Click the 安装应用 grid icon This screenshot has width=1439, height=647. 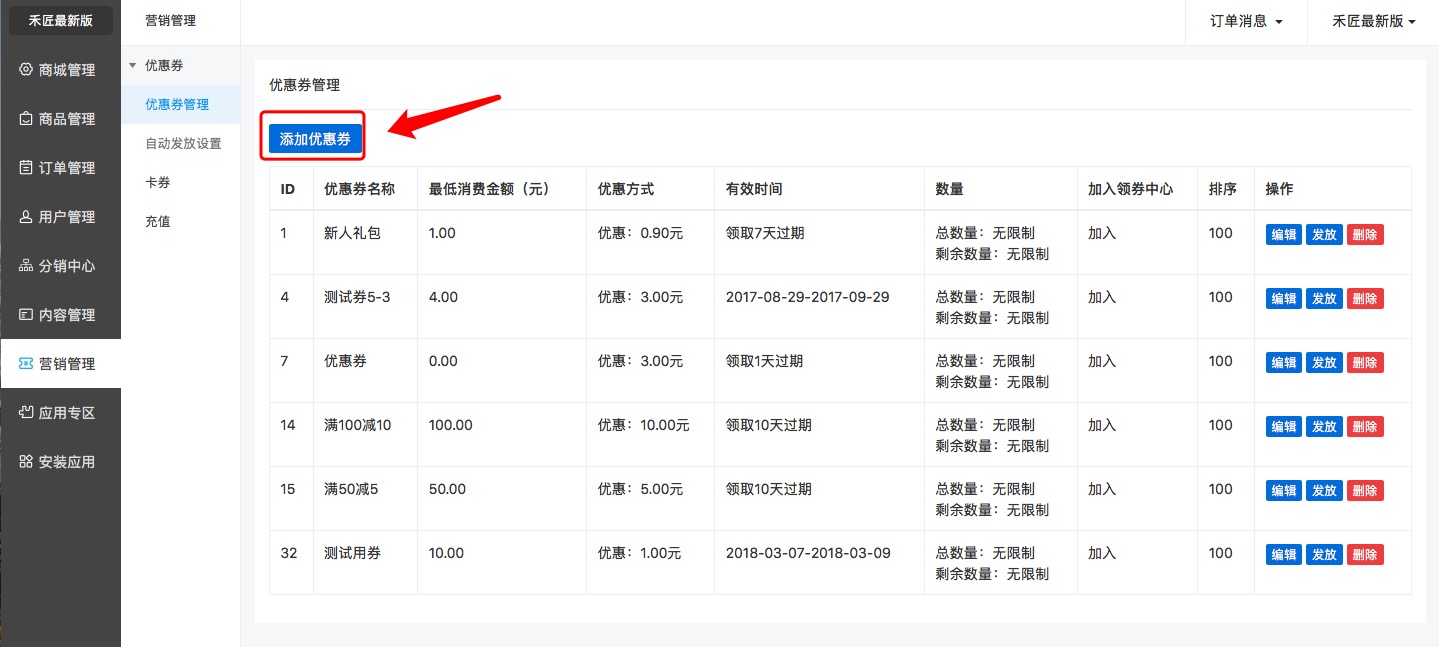click(x=26, y=462)
